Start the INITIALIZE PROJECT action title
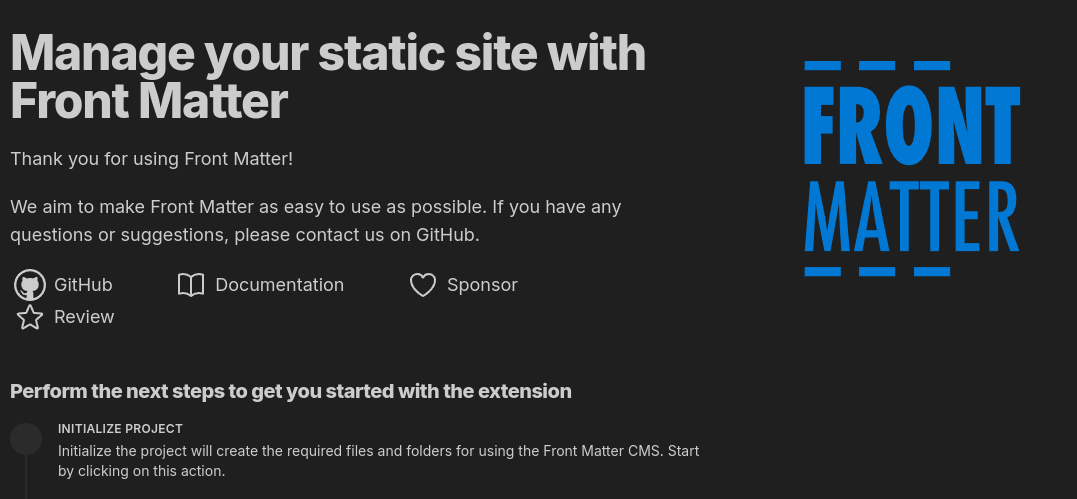 (120, 429)
